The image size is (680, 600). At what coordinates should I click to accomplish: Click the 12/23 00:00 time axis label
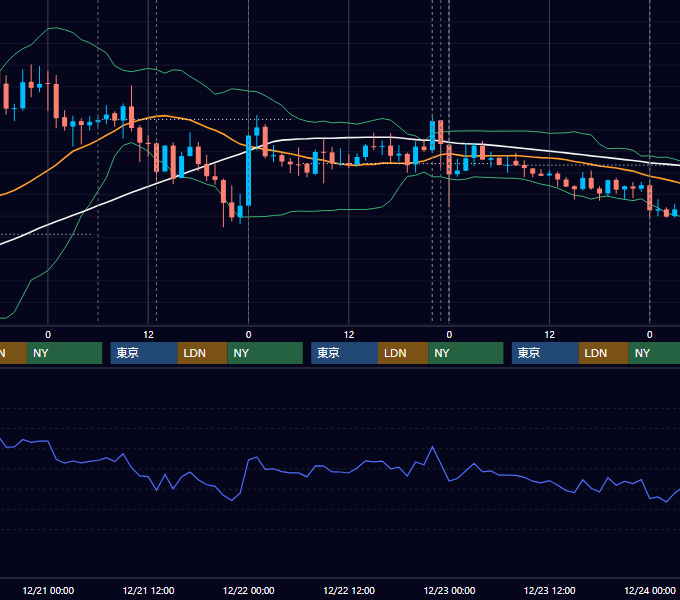[449, 590]
